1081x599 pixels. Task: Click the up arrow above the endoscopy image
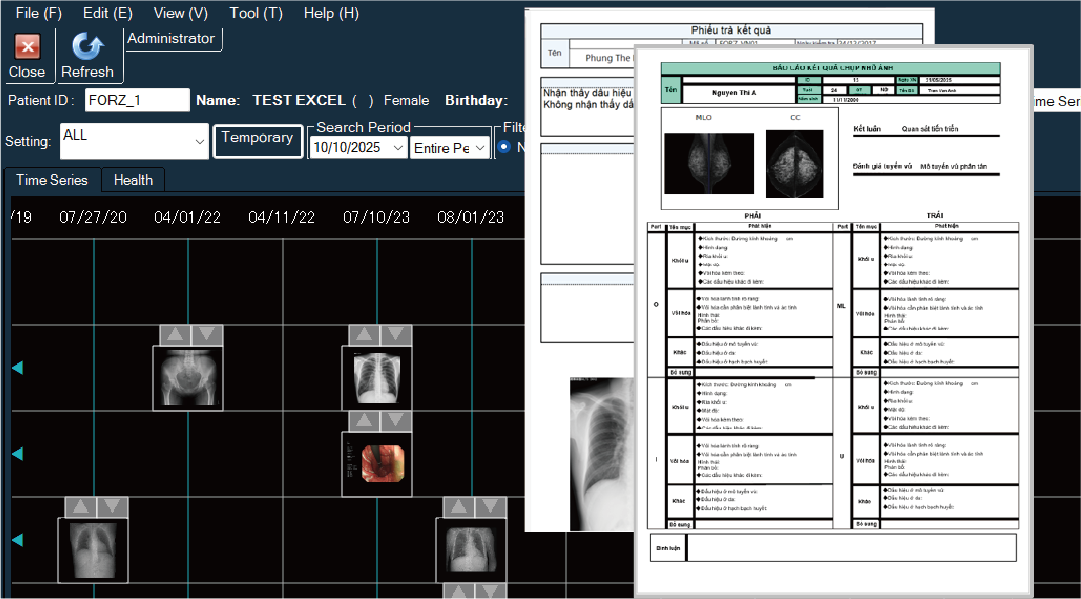pyautogui.click(x=362, y=421)
